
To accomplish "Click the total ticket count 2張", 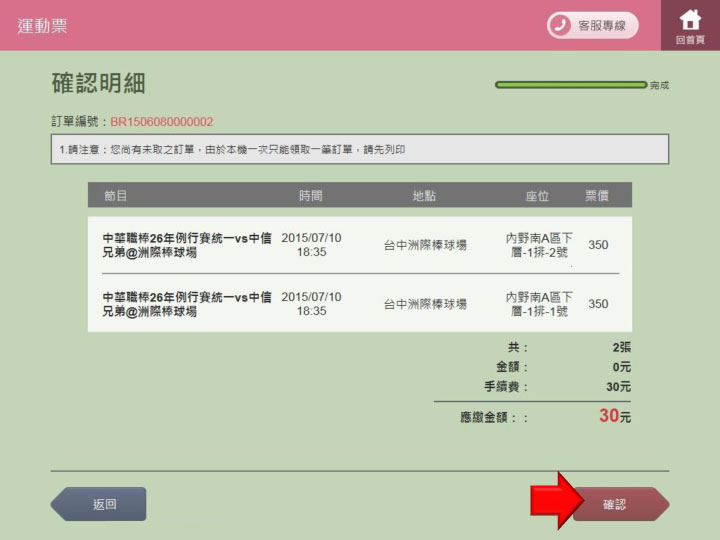I will pos(622,347).
